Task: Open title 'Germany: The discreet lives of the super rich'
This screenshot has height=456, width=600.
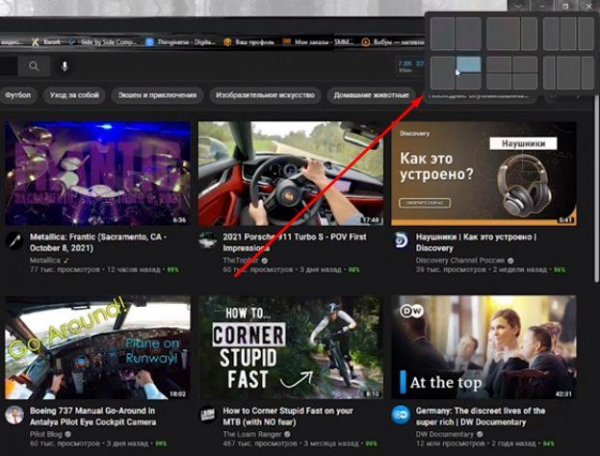Action: [481, 416]
